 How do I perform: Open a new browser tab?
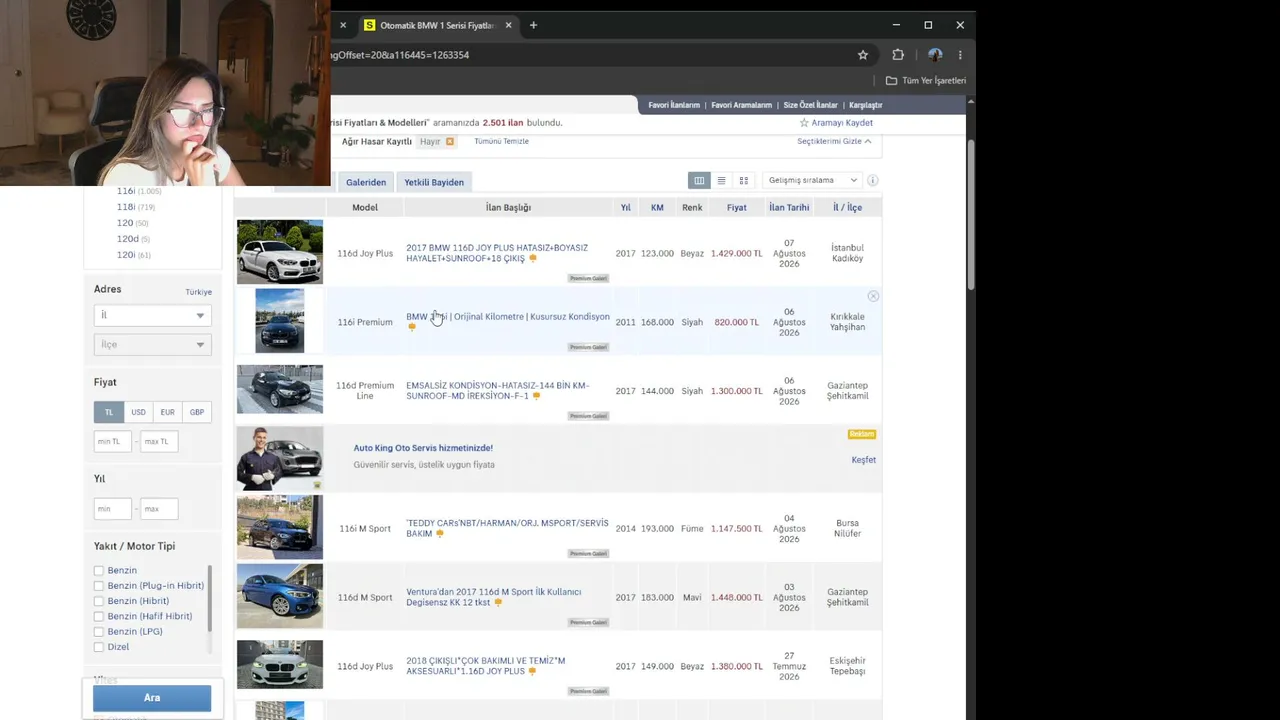[x=533, y=25]
